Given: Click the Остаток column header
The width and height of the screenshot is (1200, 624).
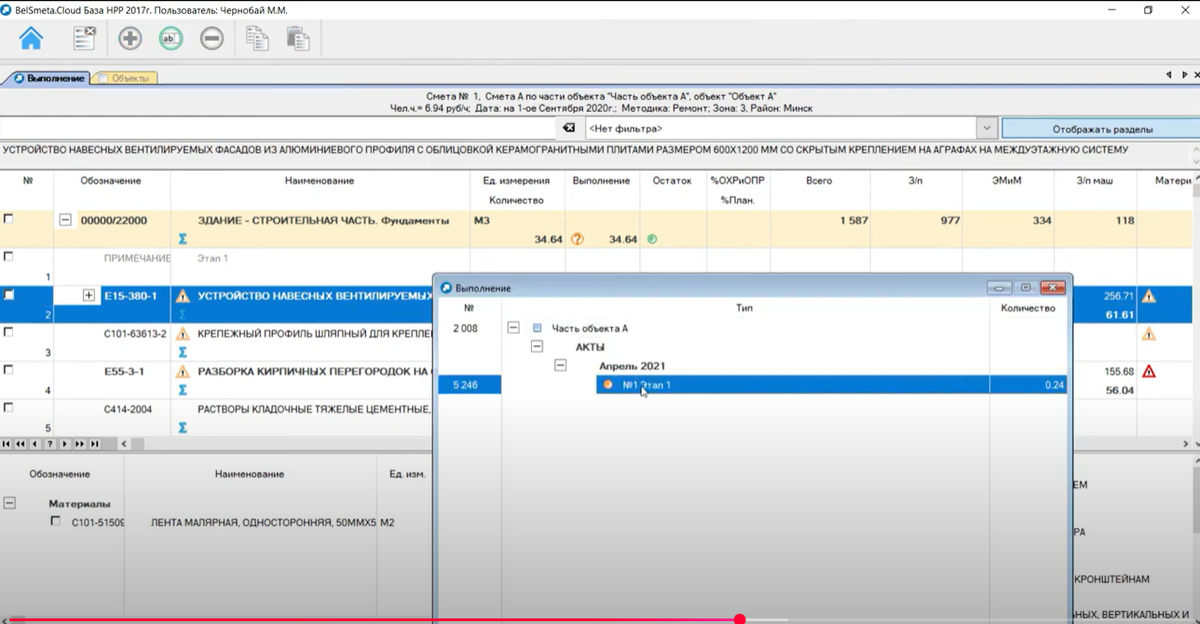Looking at the screenshot, I should coord(672,181).
